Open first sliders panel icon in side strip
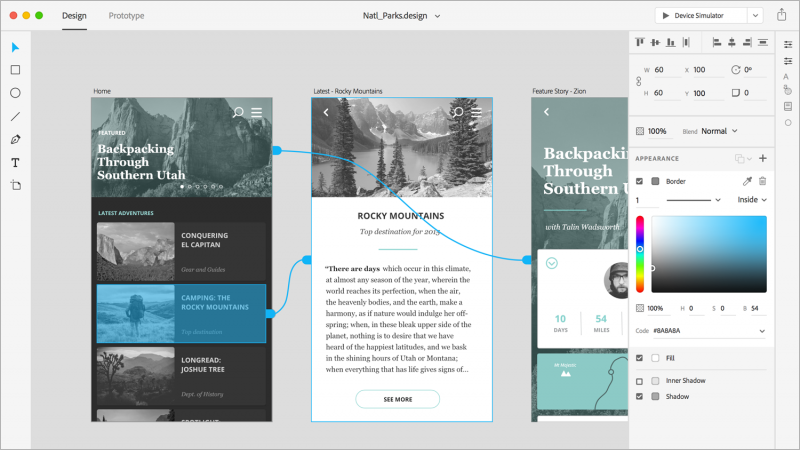Image resolution: width=800 pixels, height=450 pixels. click(x=788, y=45)
